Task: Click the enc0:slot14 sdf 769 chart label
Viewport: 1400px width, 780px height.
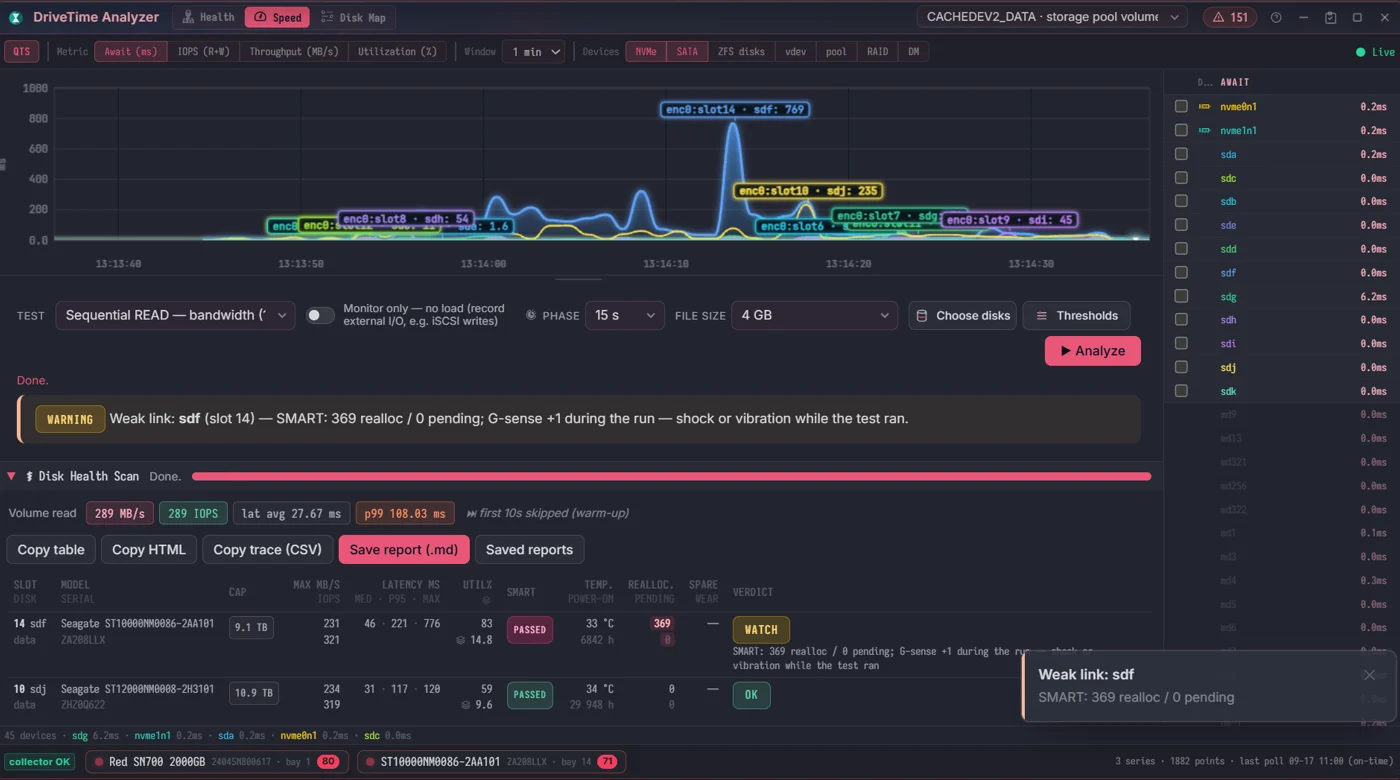Action: [735, 109]
